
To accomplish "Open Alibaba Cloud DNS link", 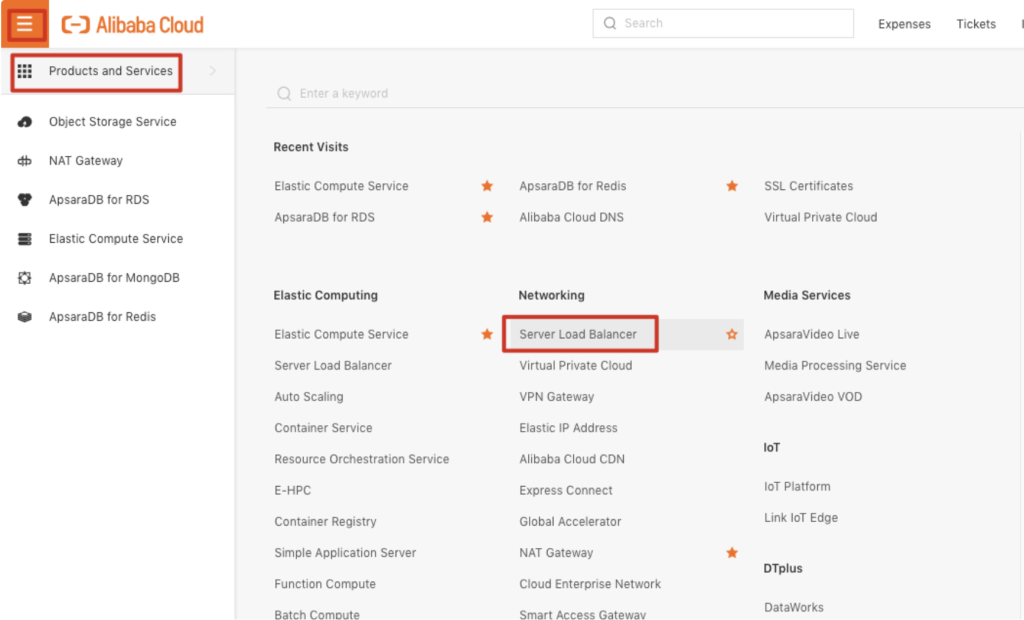I will 571,218.
